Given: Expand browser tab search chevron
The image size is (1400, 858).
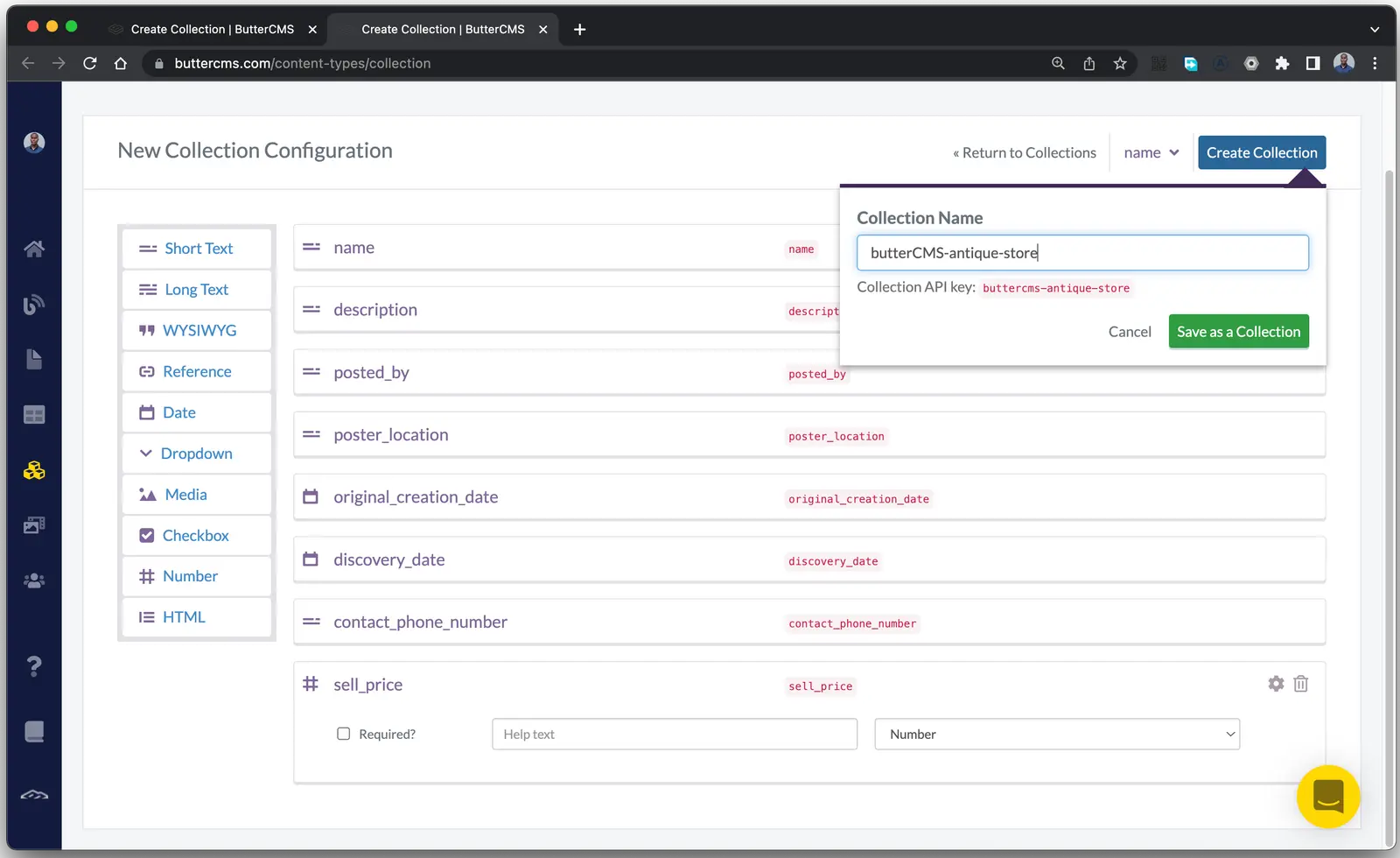Looking at the screenshot, I should click(1375, 29).
